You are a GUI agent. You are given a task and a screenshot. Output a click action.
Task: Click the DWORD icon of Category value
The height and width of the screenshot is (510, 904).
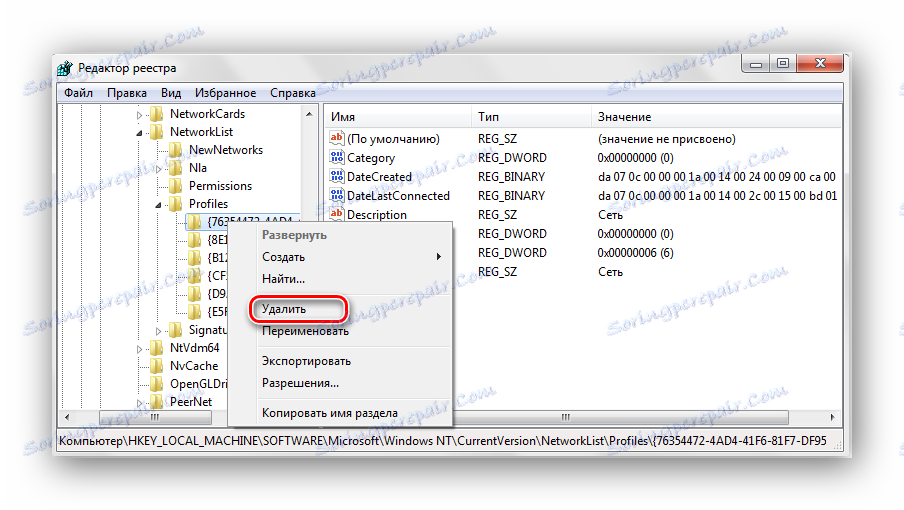(337, 157)
